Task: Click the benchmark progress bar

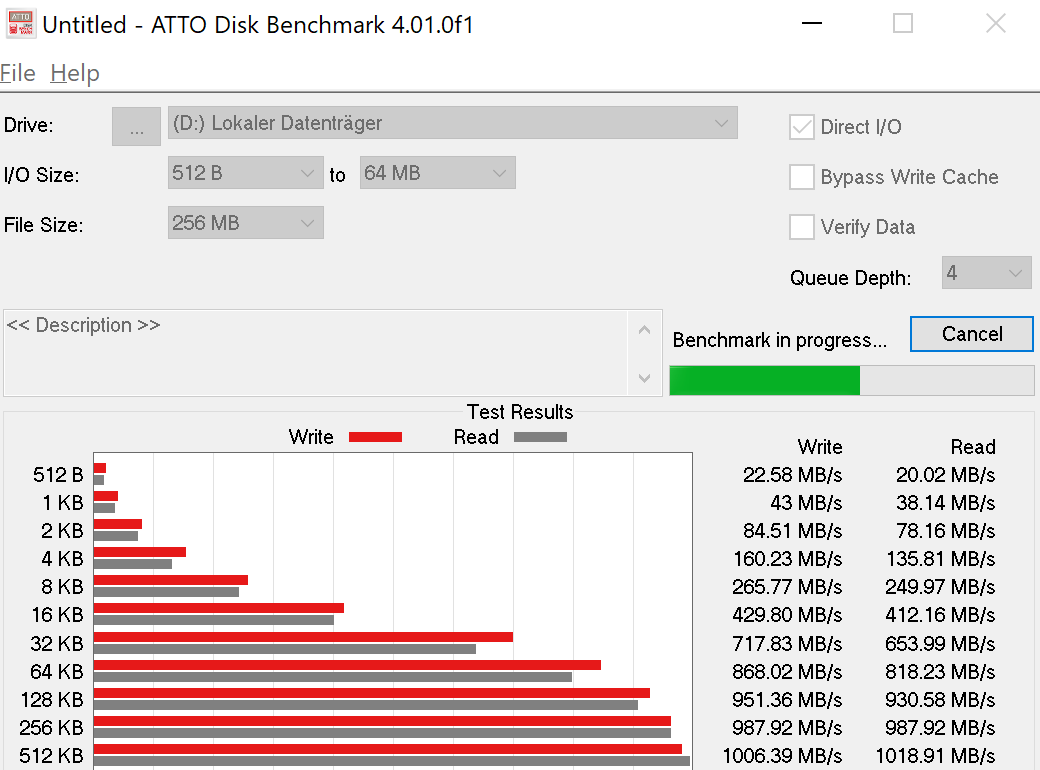Action: [x=852, y=381]
